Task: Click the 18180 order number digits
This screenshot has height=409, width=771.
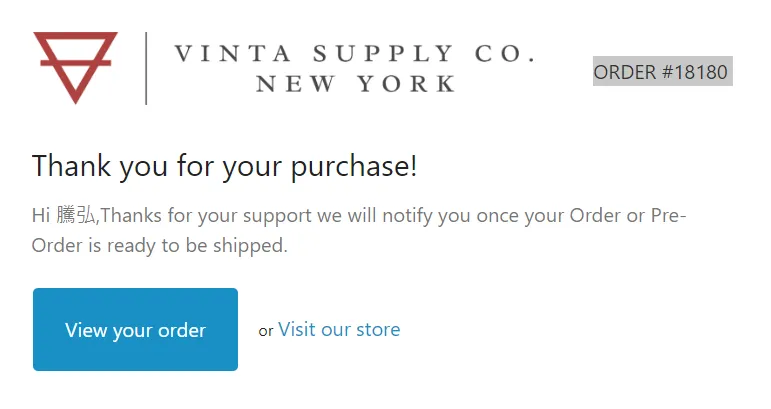Action: pos(701,72)
